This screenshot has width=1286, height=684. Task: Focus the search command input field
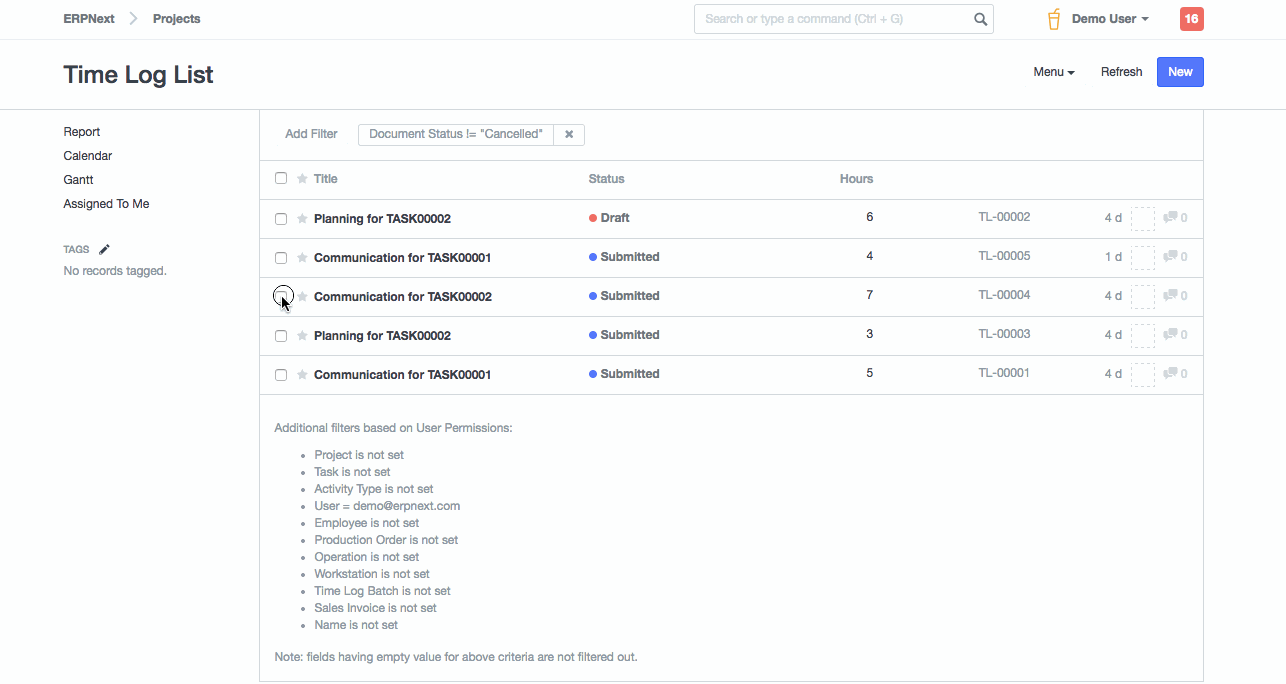pyautogui.click(x=832, y=19)
